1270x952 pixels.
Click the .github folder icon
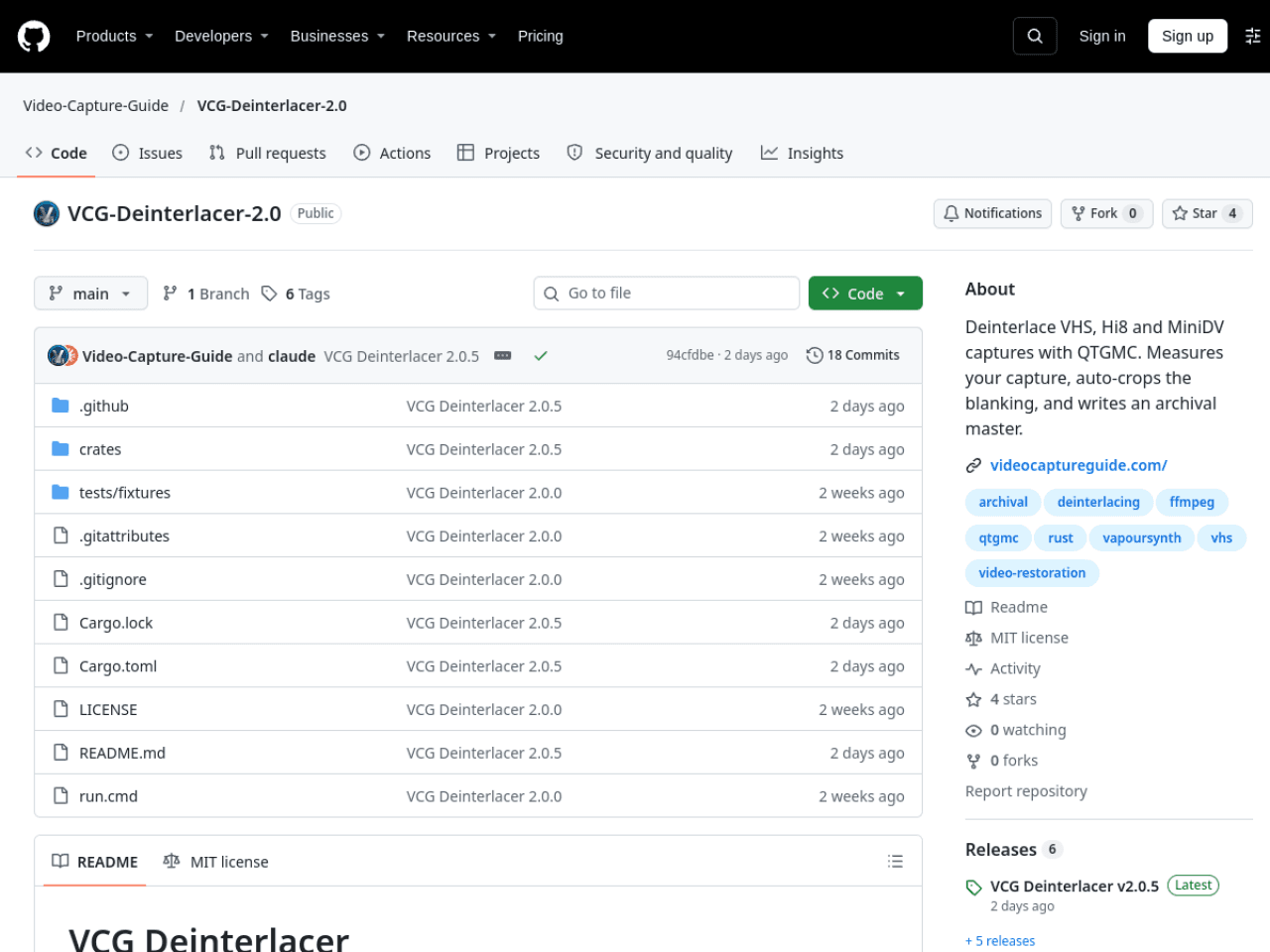61,406
